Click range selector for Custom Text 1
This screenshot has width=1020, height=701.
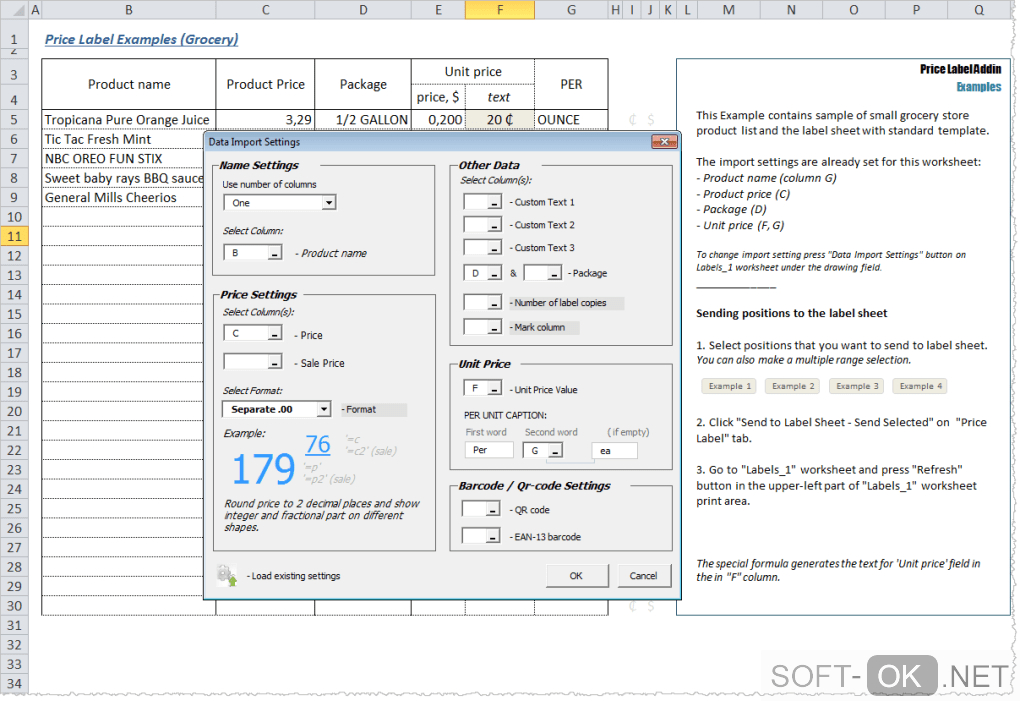click(493, 202)
